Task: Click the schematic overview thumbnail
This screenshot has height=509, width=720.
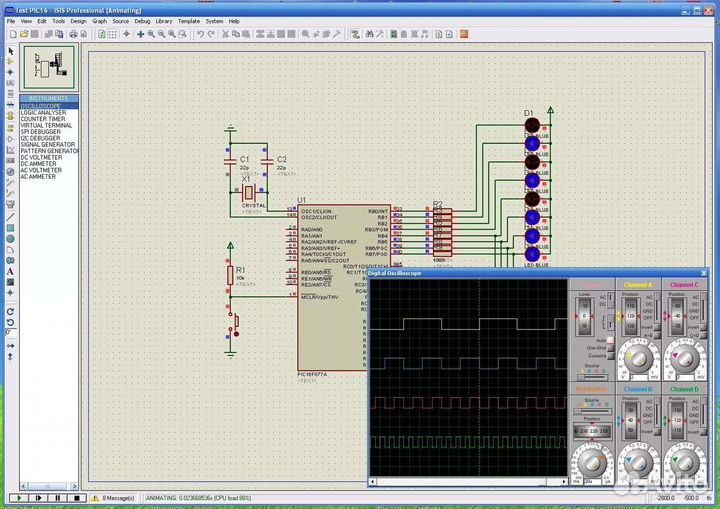Action: click(x=49, y=67)
